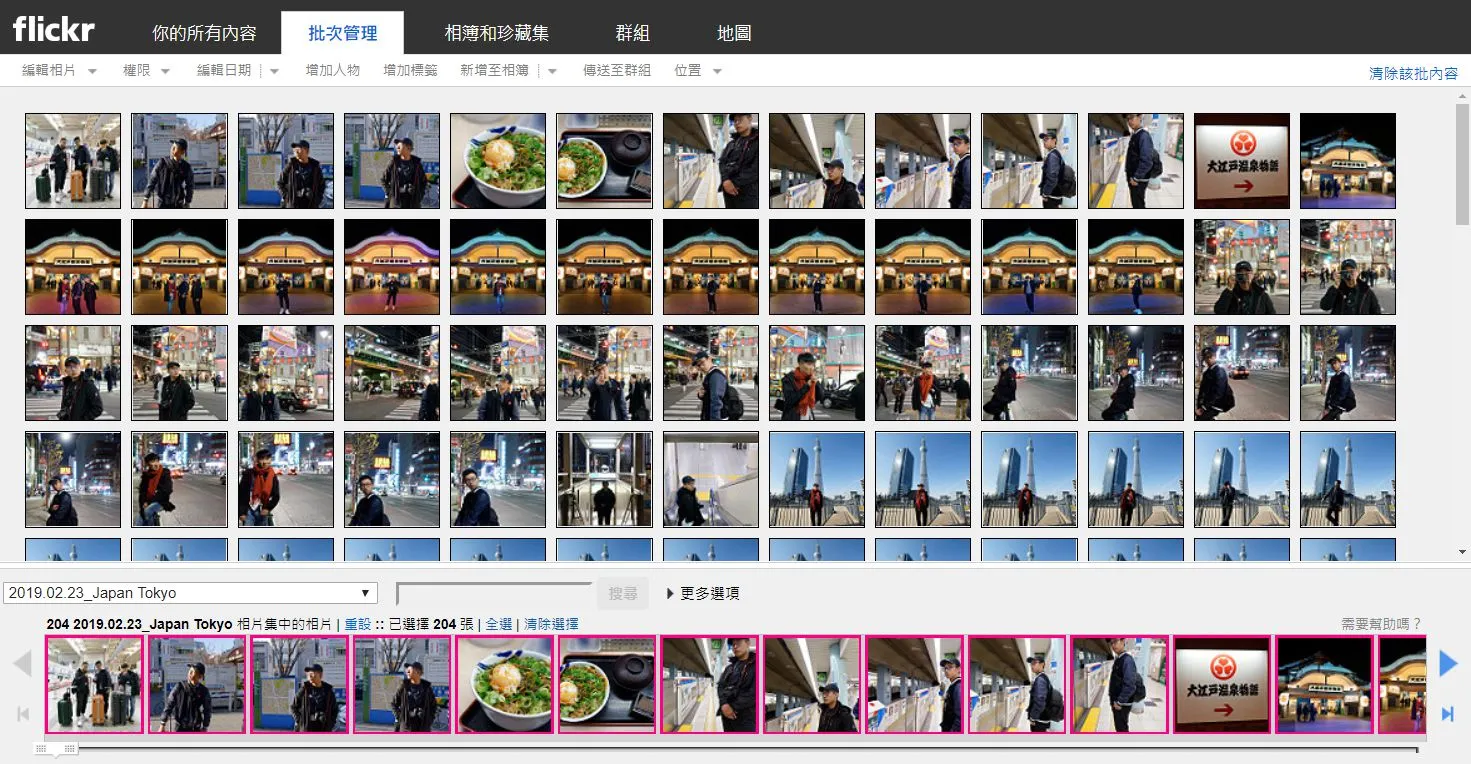Viewport: 1471px width, 764px height.
Task: Open the 權限 dropdown menu
Action: pyautogui.click(x=146, y=70)
